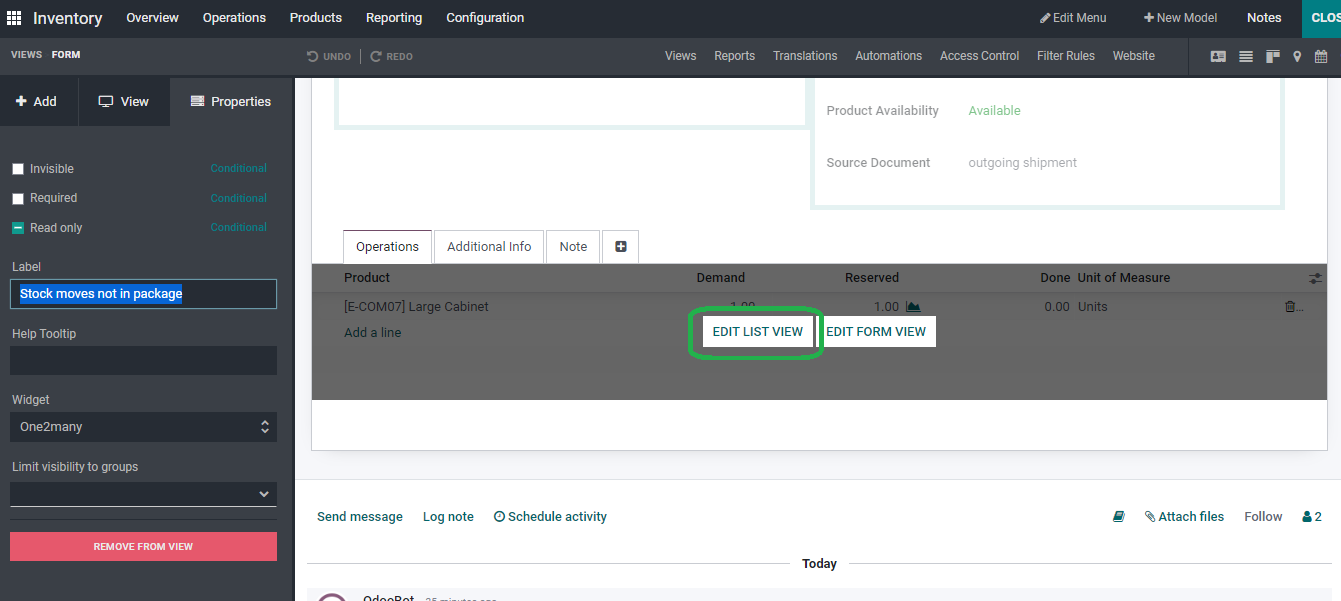Click the forecast chart icon beside Reserved

tap(913, 307)
